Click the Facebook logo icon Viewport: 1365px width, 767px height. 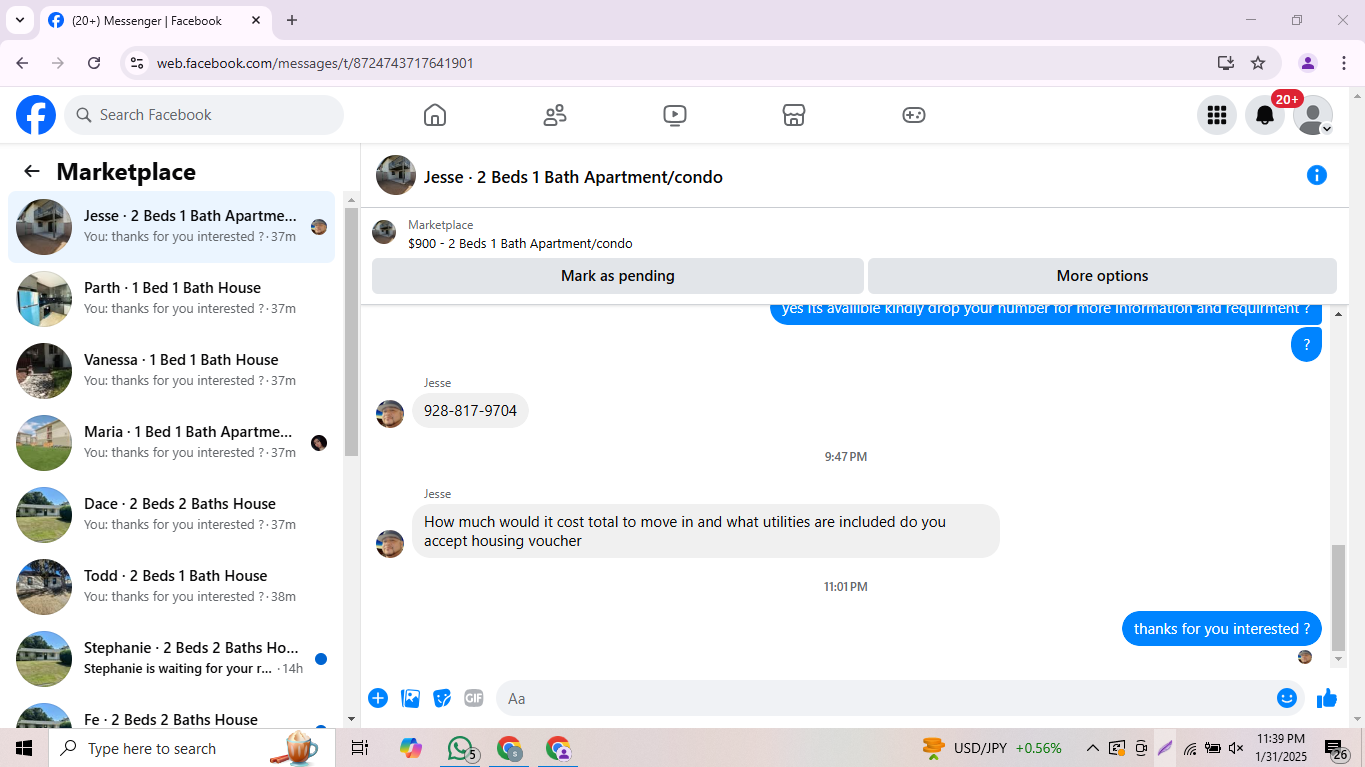coord(36,115)
